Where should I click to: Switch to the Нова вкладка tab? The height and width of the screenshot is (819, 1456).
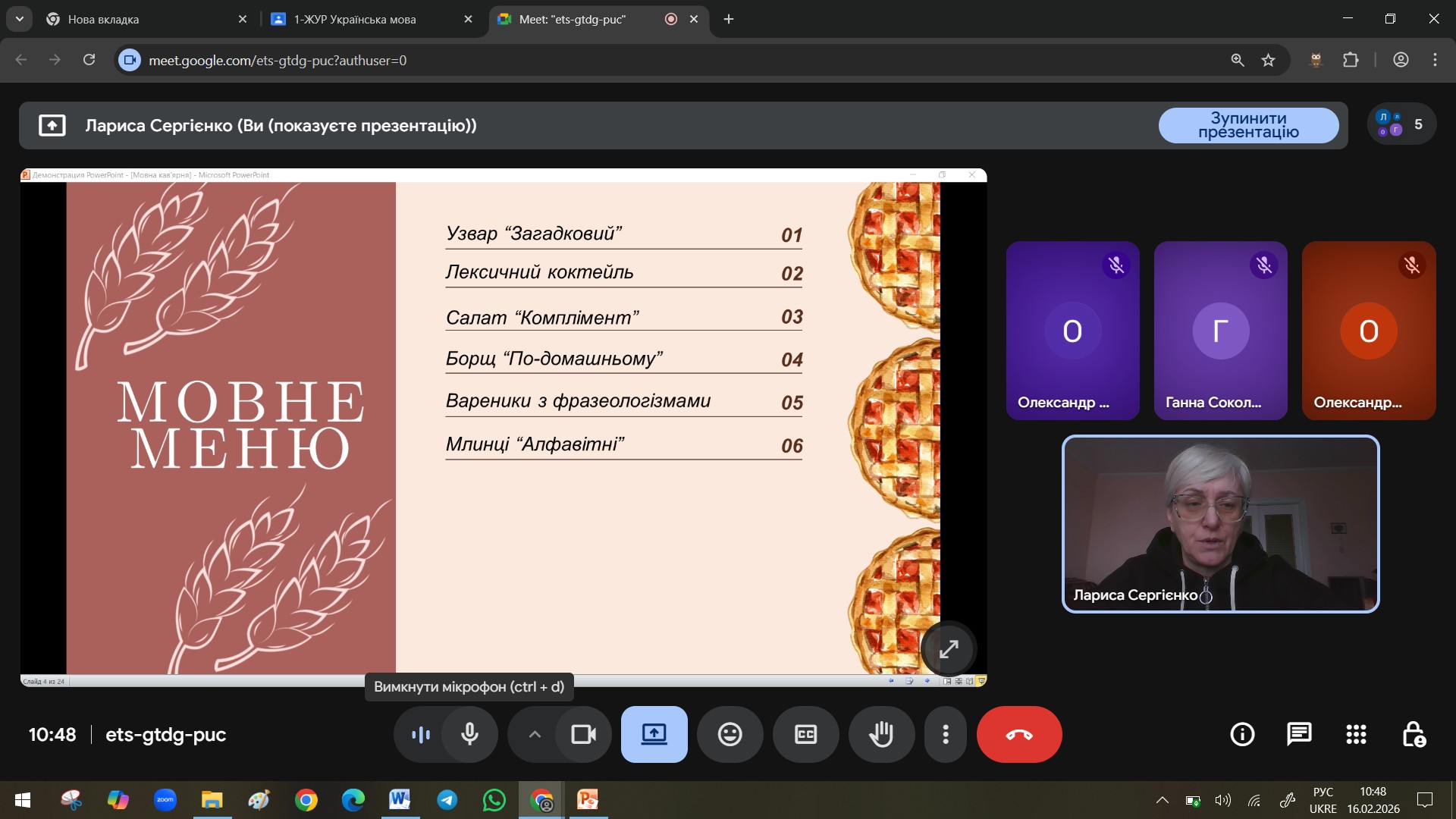(103, 19)
